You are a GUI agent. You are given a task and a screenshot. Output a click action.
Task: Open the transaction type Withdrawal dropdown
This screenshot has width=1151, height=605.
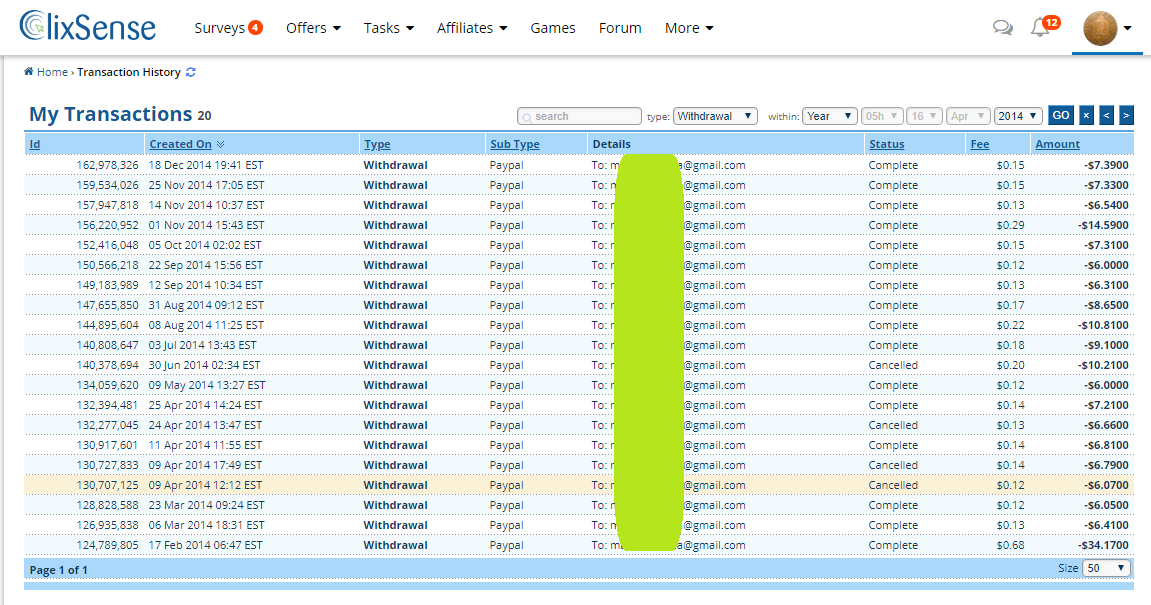pos(715,116)
